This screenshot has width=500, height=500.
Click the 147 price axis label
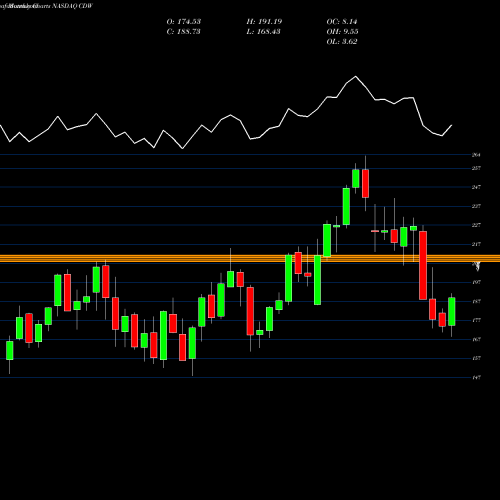tap(476, 377)
